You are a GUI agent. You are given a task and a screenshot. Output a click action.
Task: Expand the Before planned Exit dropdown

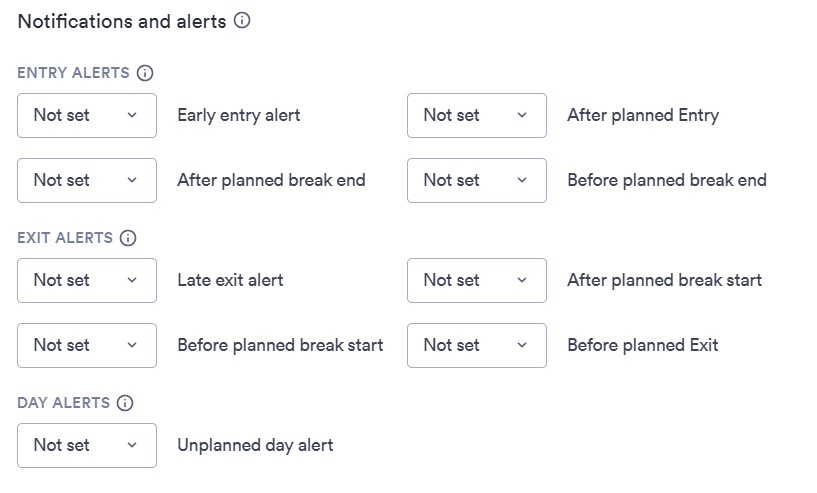477,346
